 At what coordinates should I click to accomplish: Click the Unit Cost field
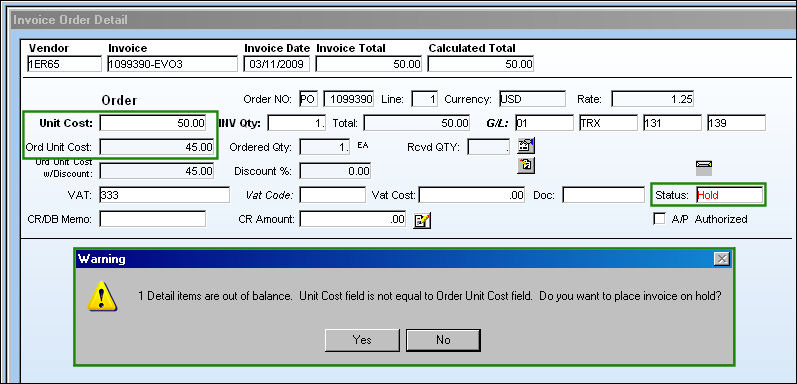tap(153, 123)
